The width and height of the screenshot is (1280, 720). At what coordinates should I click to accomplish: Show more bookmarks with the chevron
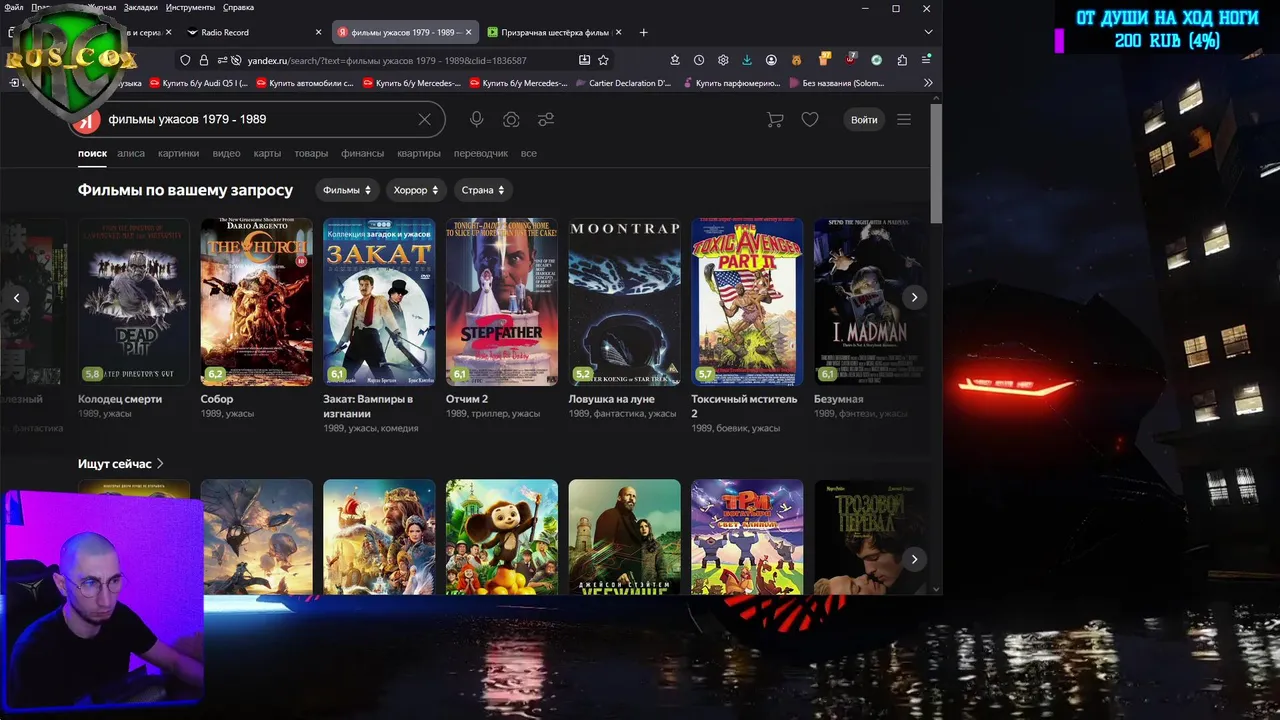tap(928, 83)
